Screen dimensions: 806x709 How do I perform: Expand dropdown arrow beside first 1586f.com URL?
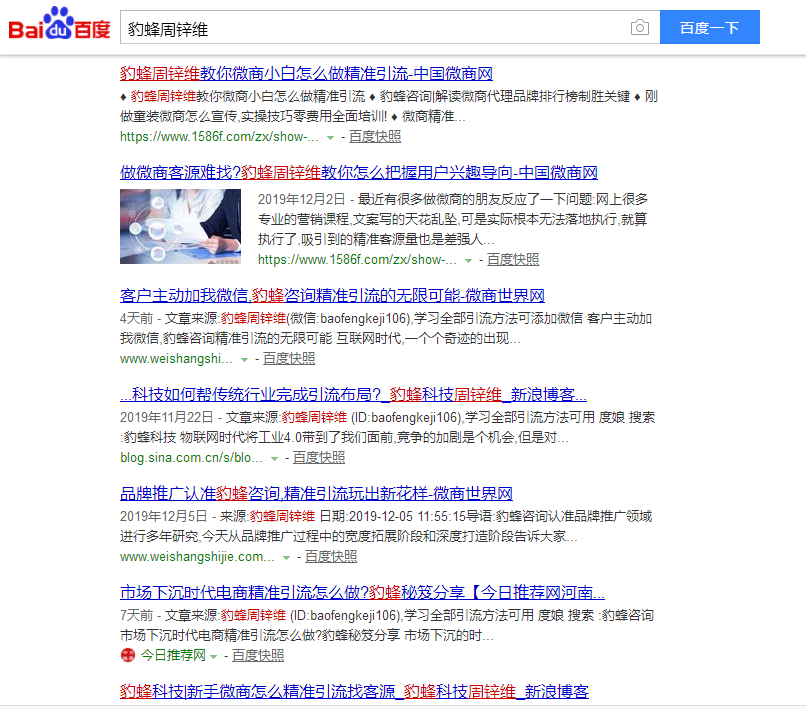[x=331, y=138]
